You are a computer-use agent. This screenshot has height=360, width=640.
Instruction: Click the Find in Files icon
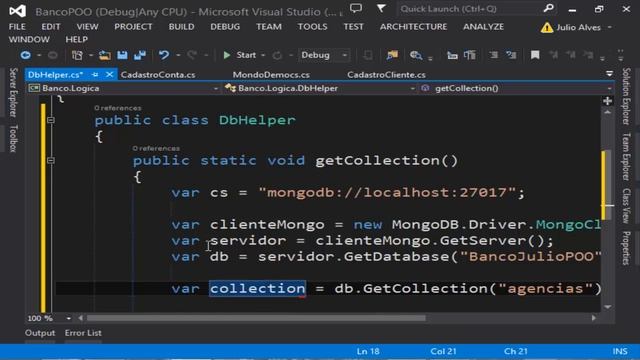tap(416, 55)
